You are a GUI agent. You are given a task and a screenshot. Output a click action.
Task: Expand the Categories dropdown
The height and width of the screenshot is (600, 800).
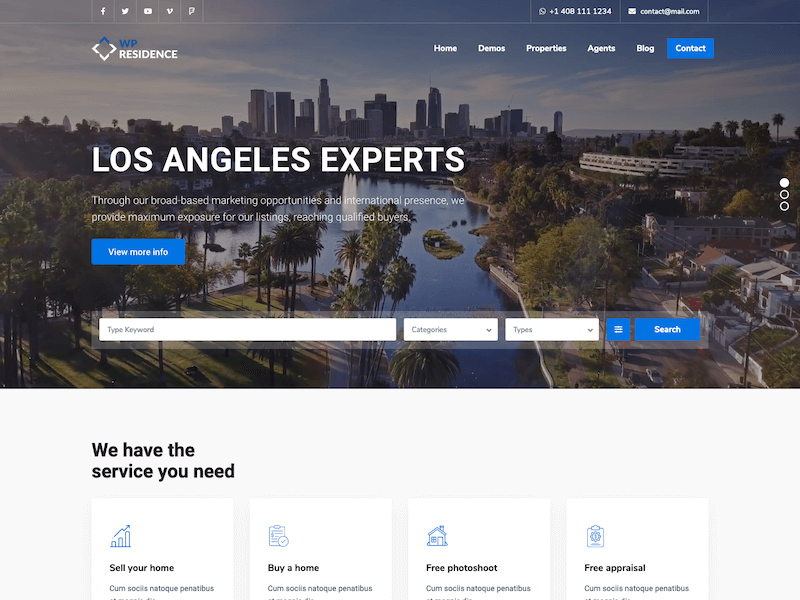click(x=450, y=329)
